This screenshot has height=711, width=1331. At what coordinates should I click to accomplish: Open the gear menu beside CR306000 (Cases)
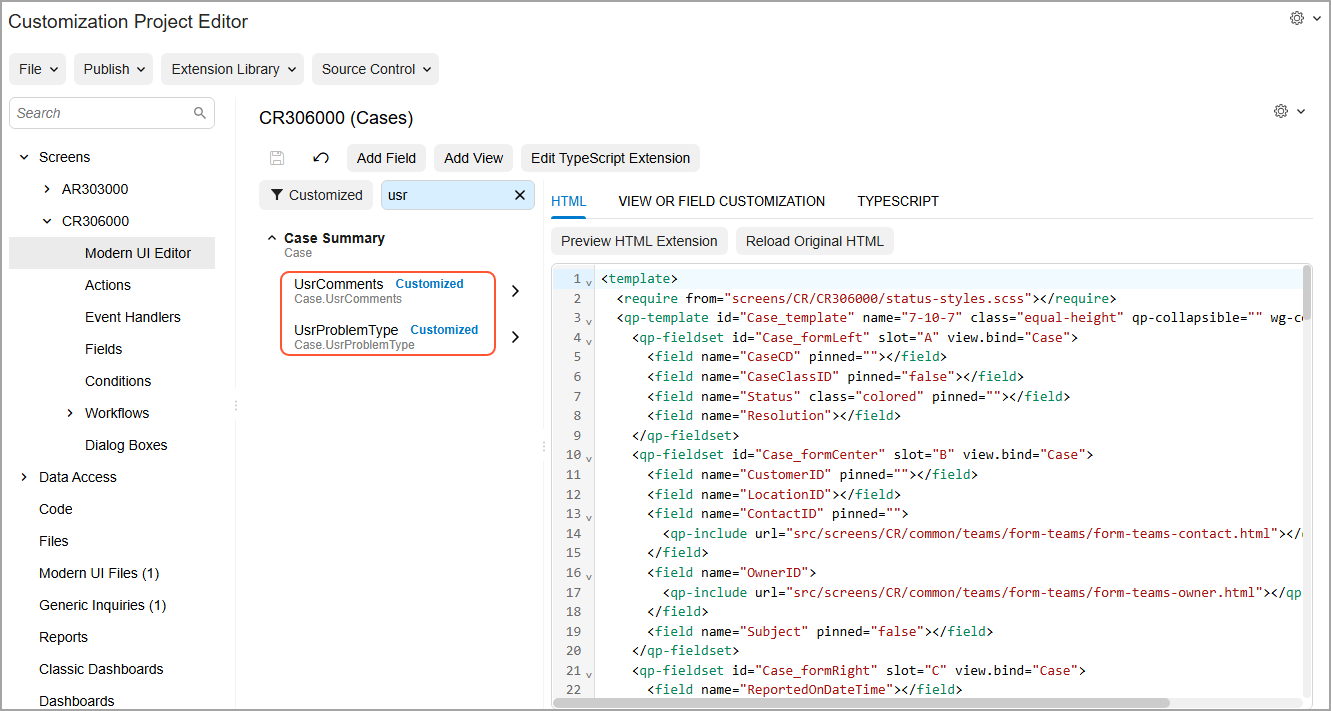point(1288,111)
